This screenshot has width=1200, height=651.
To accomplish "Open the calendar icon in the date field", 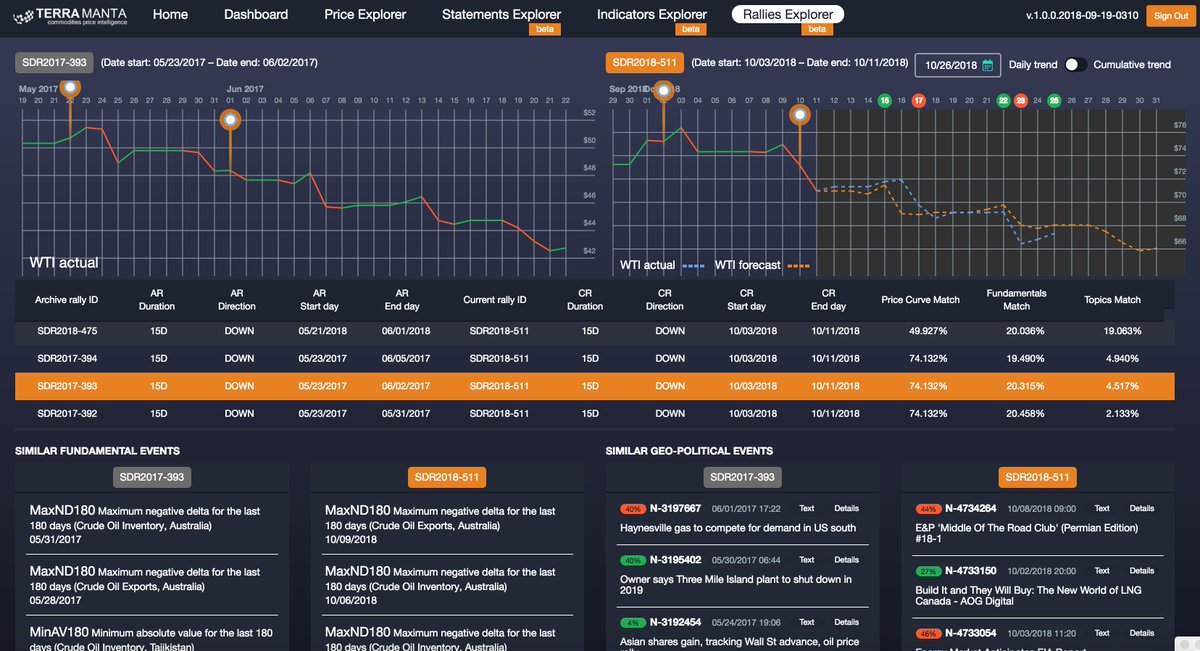I will [987, 65].
